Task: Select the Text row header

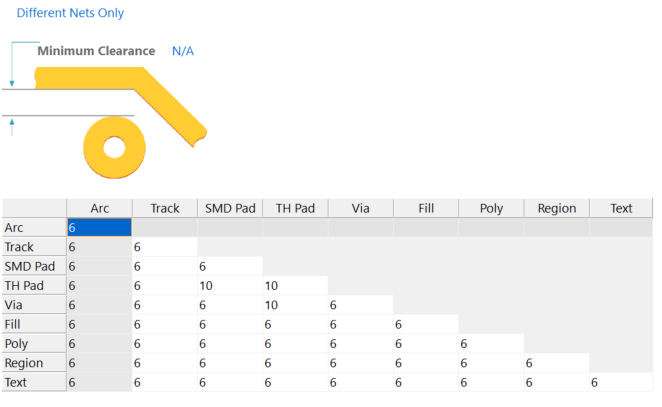Action: [34, 383]
